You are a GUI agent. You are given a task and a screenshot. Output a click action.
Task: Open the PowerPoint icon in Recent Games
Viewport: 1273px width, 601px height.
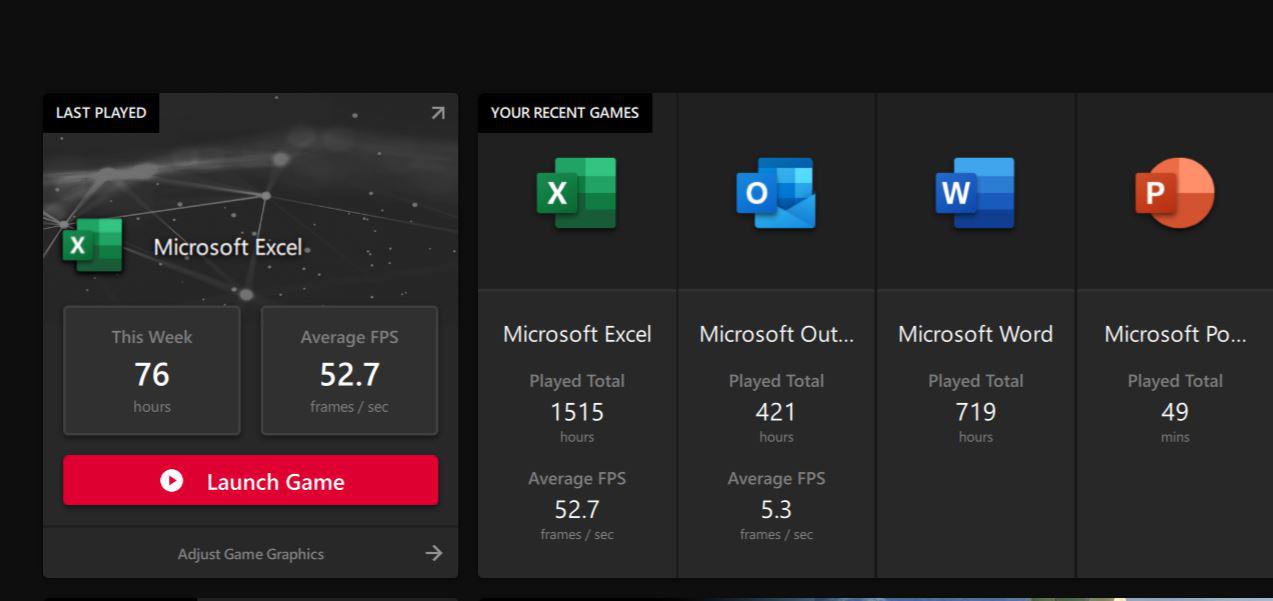(x=1174, y=192)
